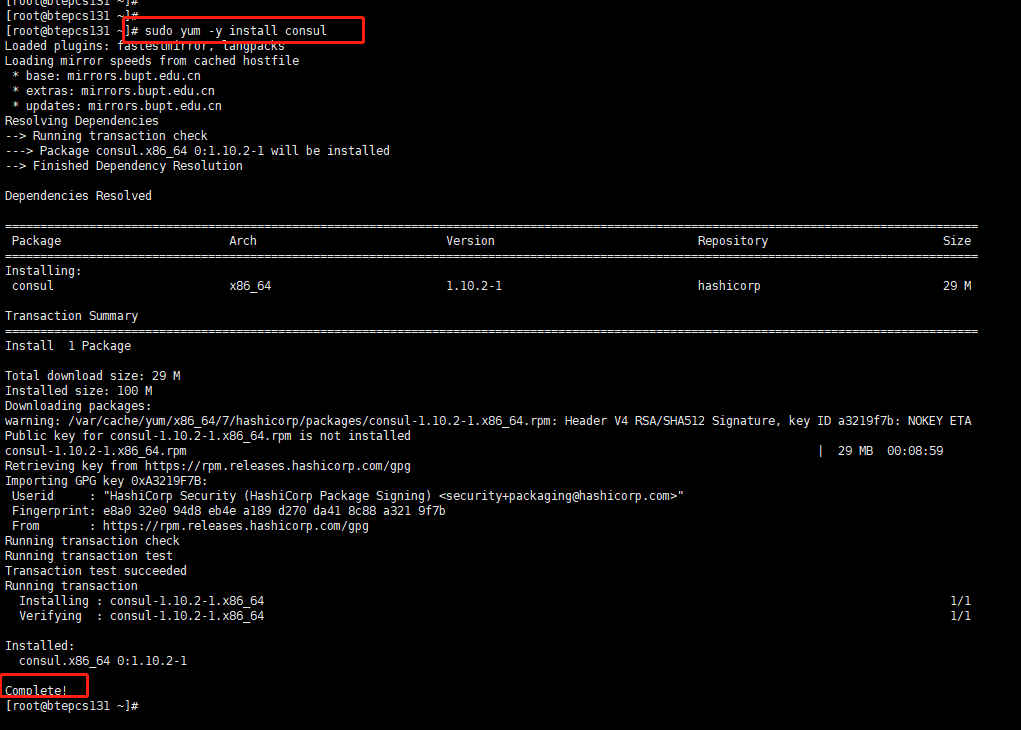This screenshot has width=1021, height=730.
Task: Click the 'Resolving Dependencies' line
Action: pos(81,120)
